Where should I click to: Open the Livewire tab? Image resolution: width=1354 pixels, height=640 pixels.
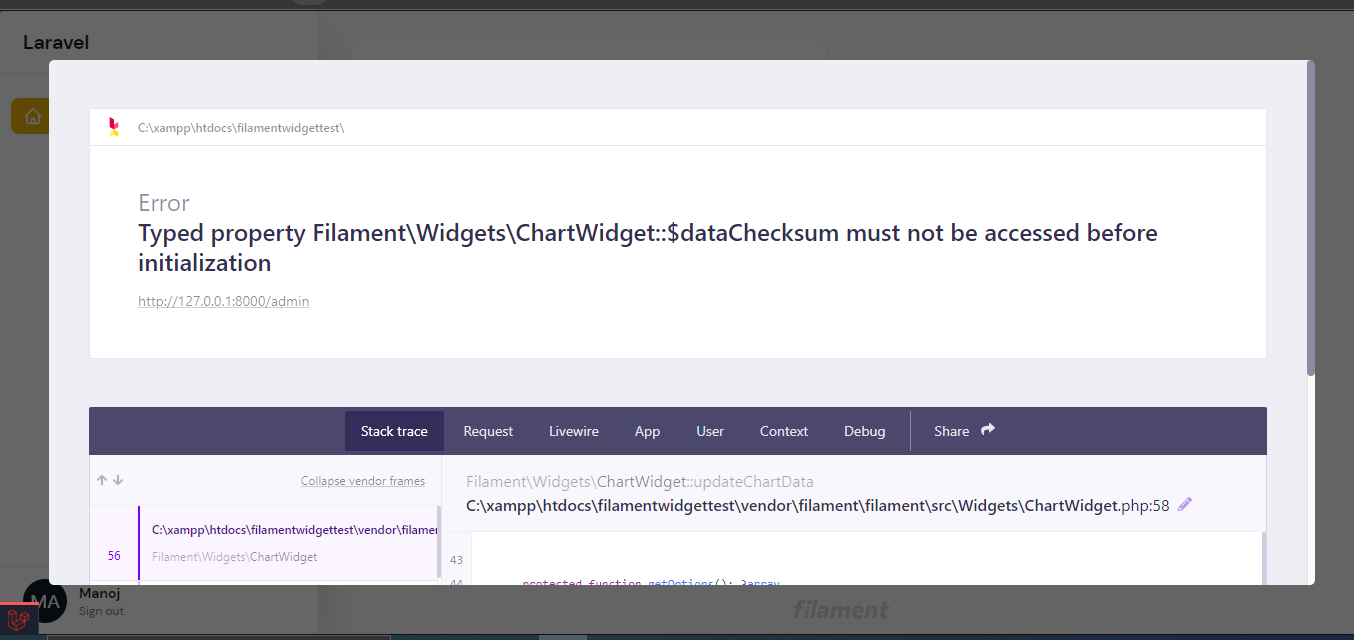(573, 431)
